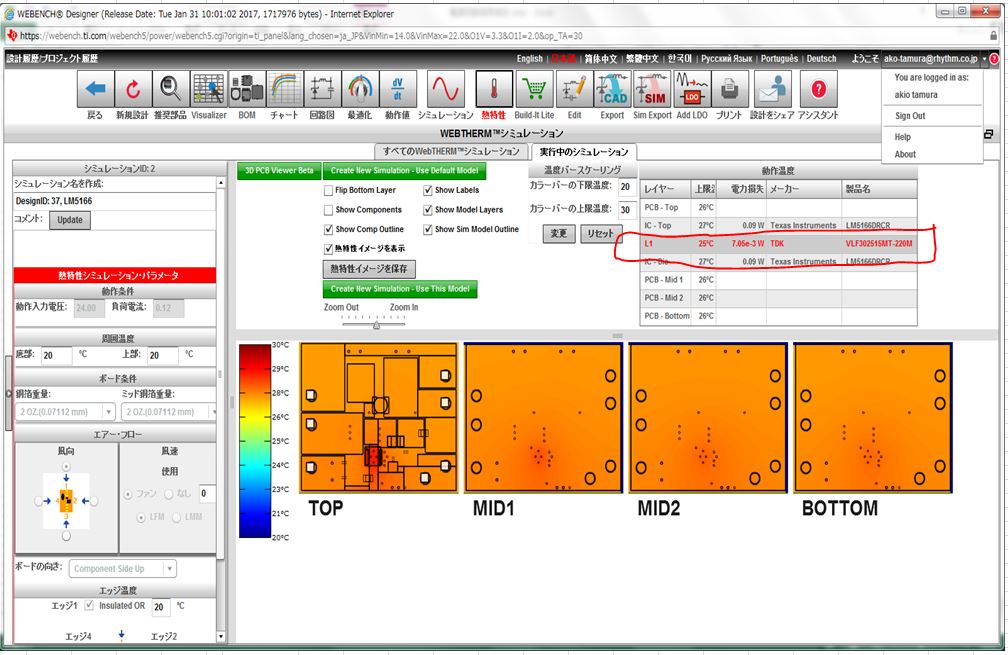
Task: Click the 3D PCB Viewer Beta button
Action: [x=279, y=171]
